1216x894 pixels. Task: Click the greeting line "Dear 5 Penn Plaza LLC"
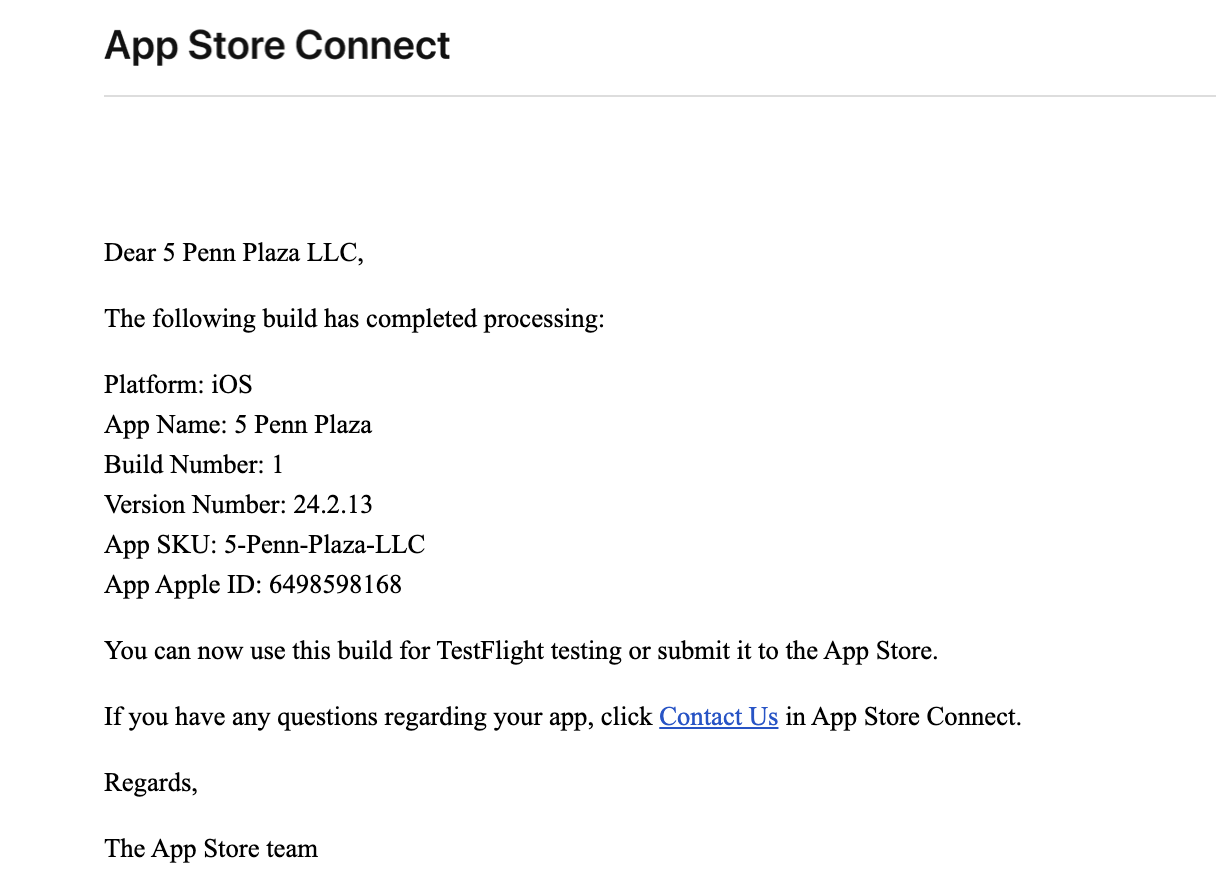point(233,253)
